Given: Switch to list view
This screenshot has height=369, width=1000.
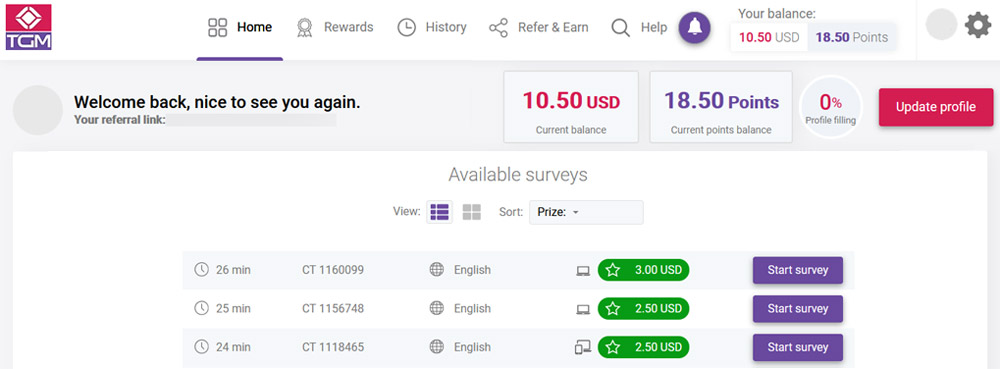Looking at the screenshot, I should pyautogui.click(x=439, y=212).
